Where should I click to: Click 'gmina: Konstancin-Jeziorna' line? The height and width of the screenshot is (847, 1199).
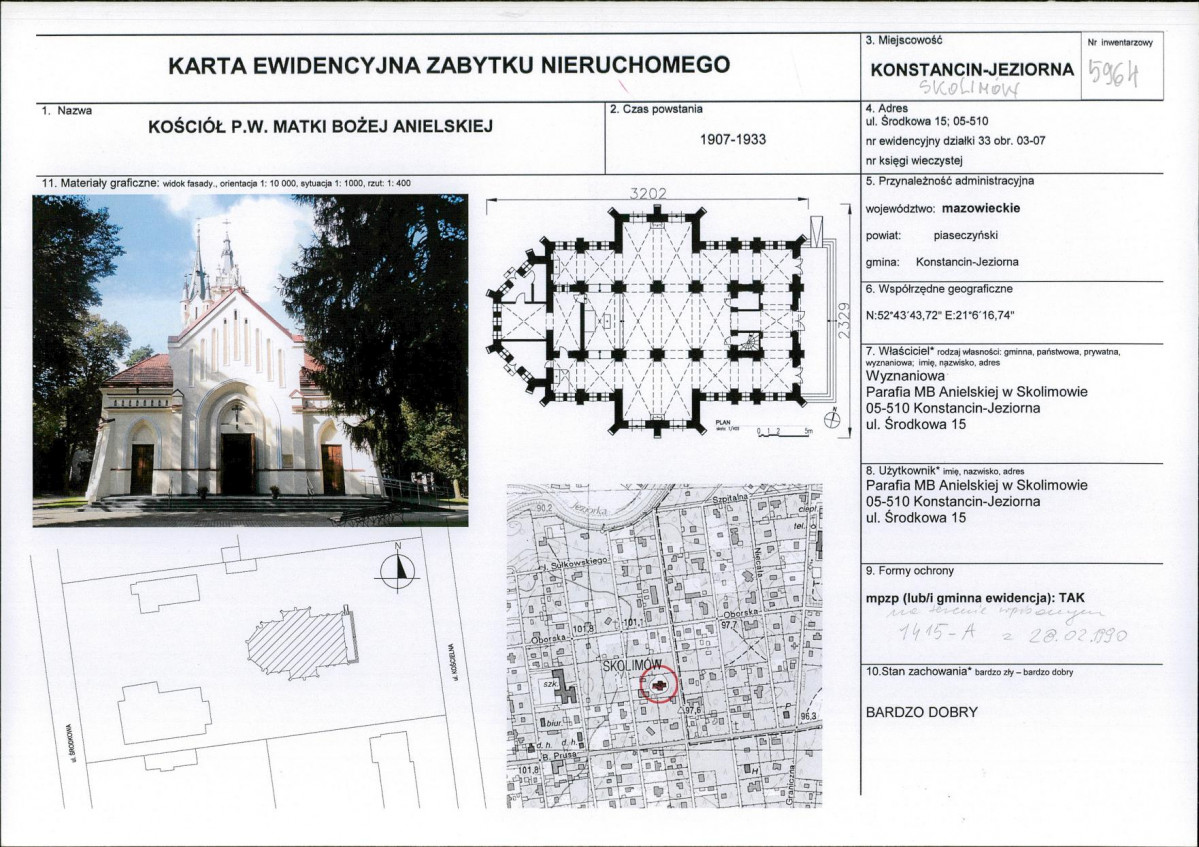[x=942, y=261]
